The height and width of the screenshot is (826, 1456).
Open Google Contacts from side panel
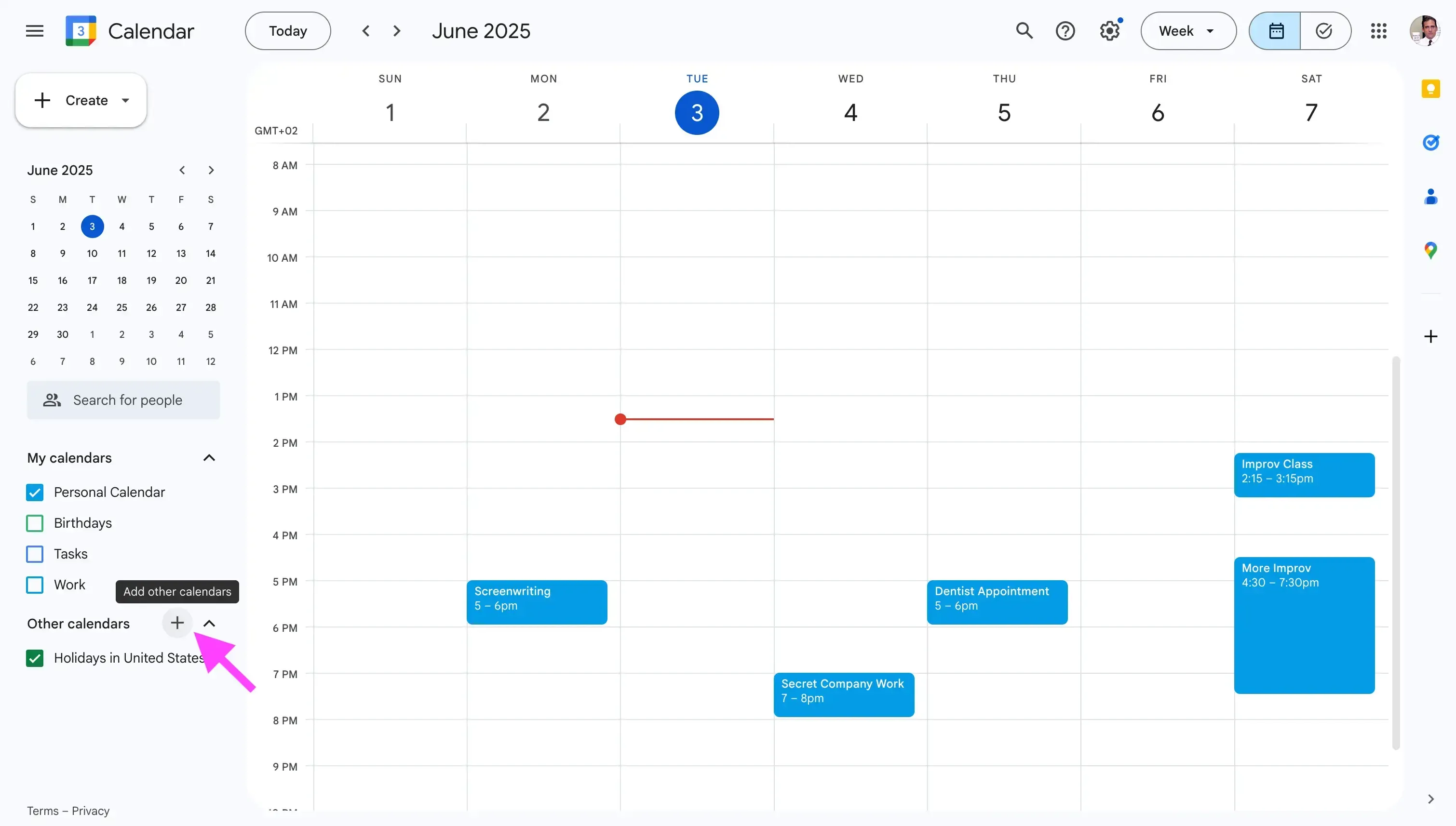coord(1431,197)
